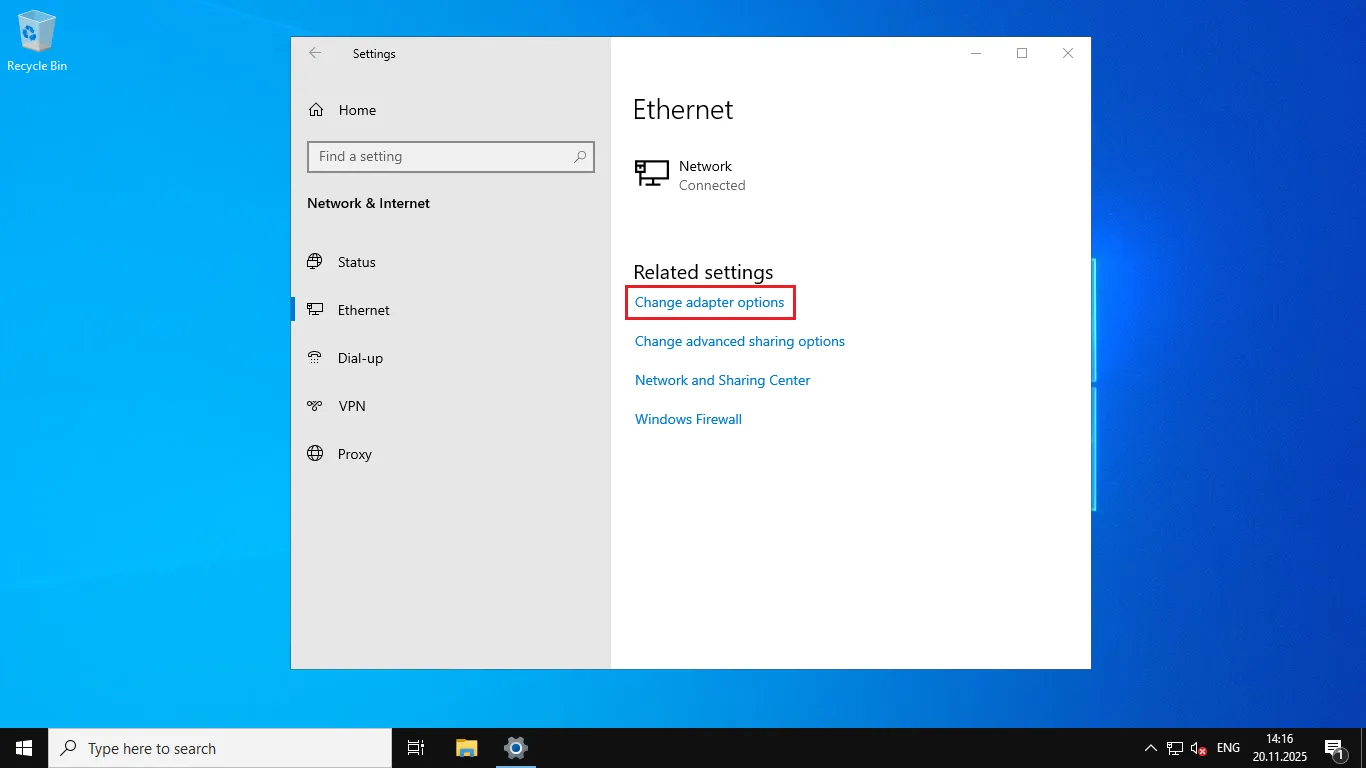Click Change adapter options link
Viewport: 1366px width, 768px height.
(709, 302)
